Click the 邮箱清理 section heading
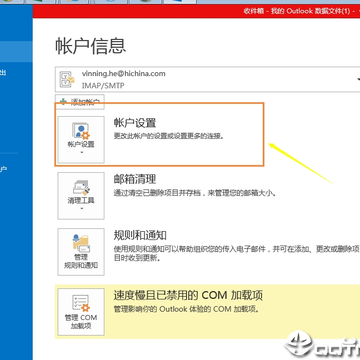The image size is (360, 360). pyautogui.click(x=135, y=179)
